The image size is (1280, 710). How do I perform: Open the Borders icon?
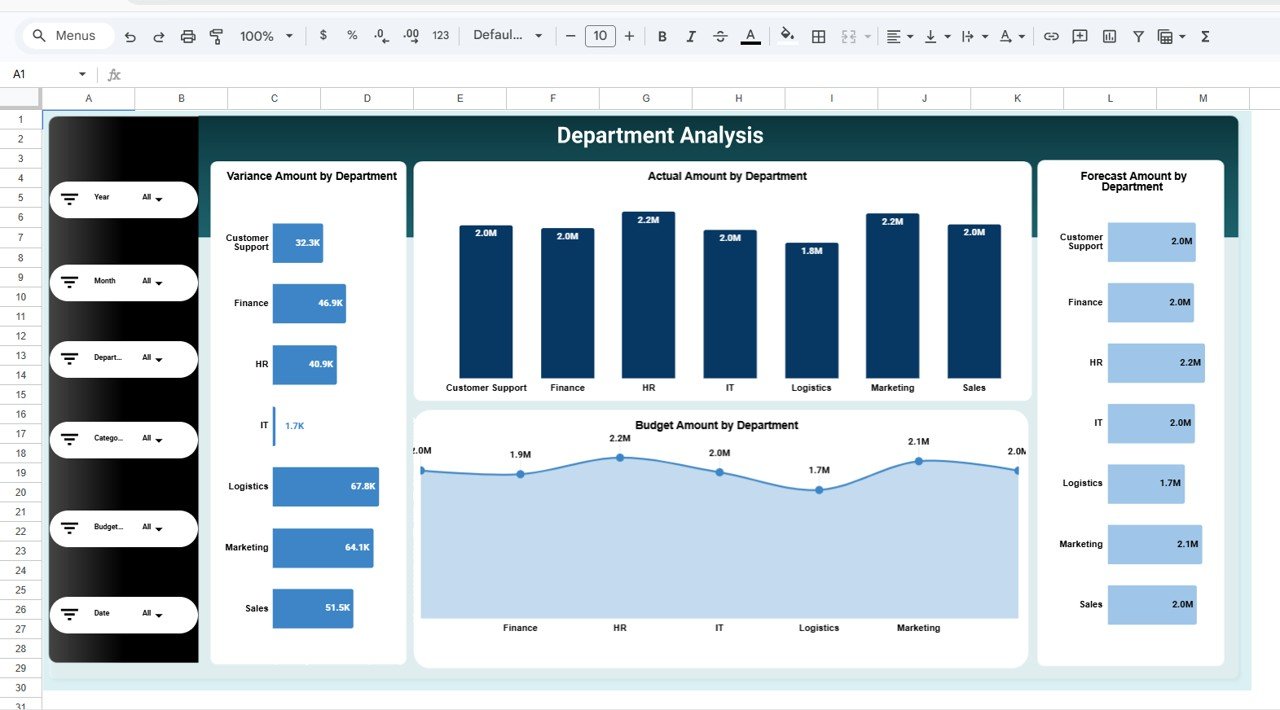point(818,35)
